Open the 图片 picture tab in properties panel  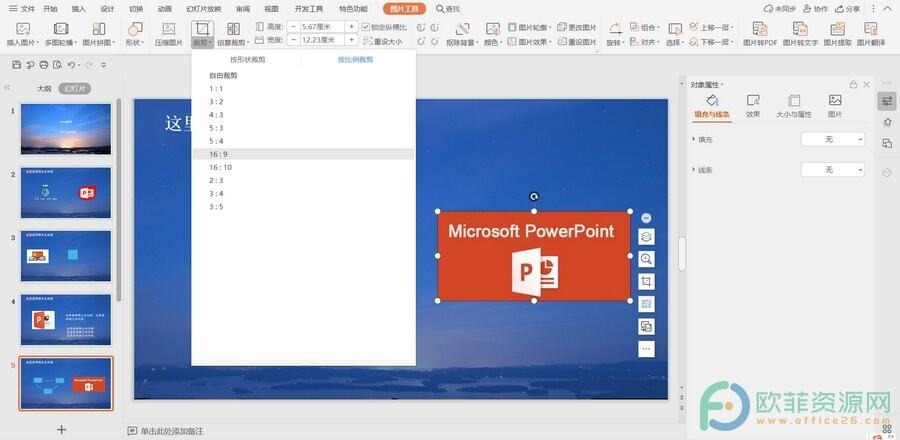(x=835, y=107)
